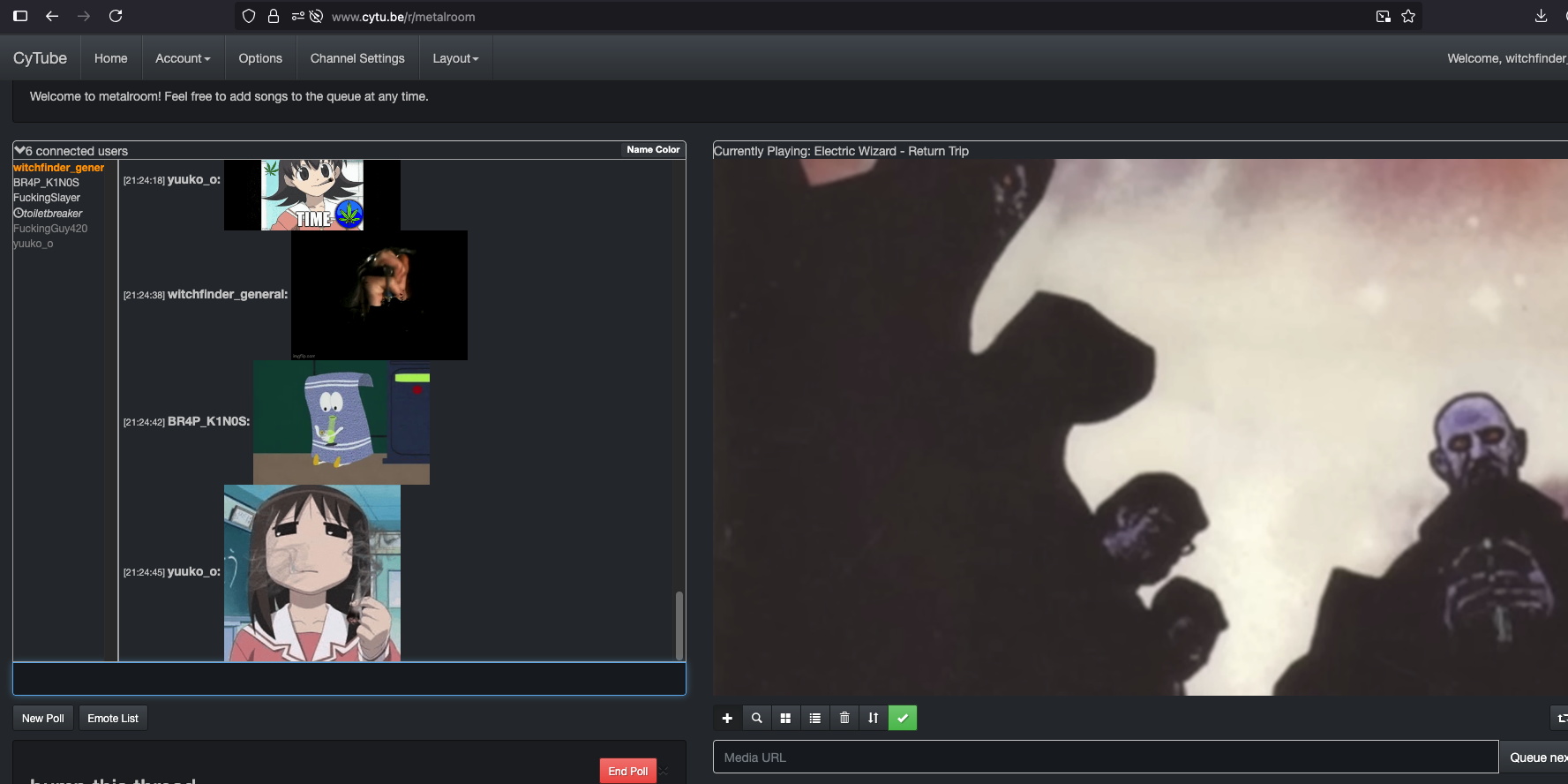This screenshot has height=784, width=1568.
Task: Select user FuckingSlayer in user list
Action: pos(47,198)
